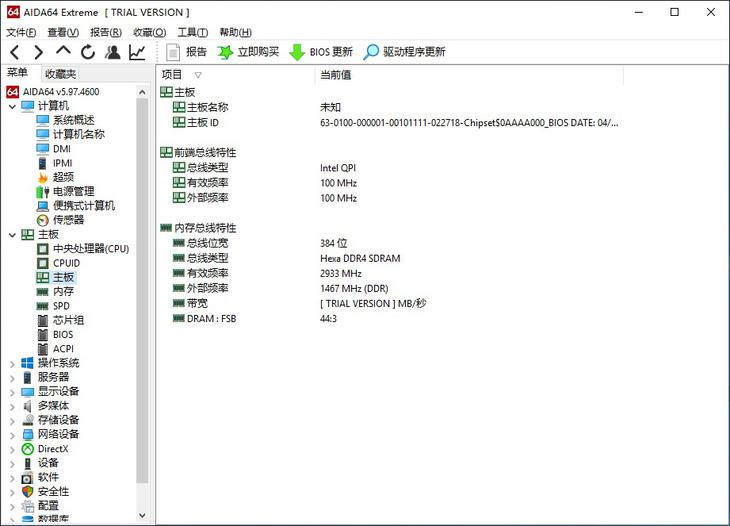This screenshot has height=526, width=730.
Task: Go up one level arrow
Action: pos(63,51)
